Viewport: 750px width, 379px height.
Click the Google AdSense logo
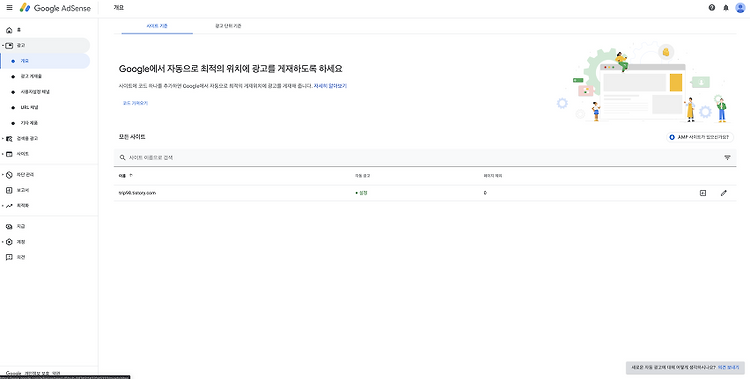55,8
